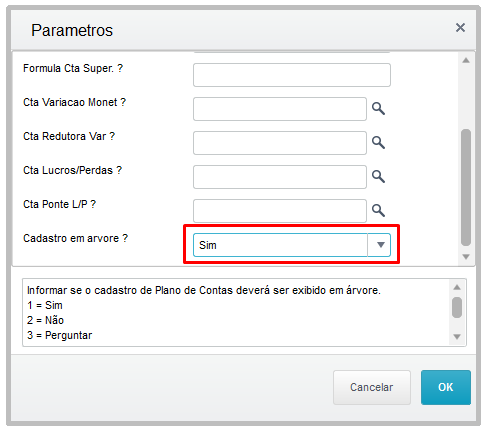Click the parameters list scroll up arrow
Screen dimensions: 493x431
(x=466, y=60)
